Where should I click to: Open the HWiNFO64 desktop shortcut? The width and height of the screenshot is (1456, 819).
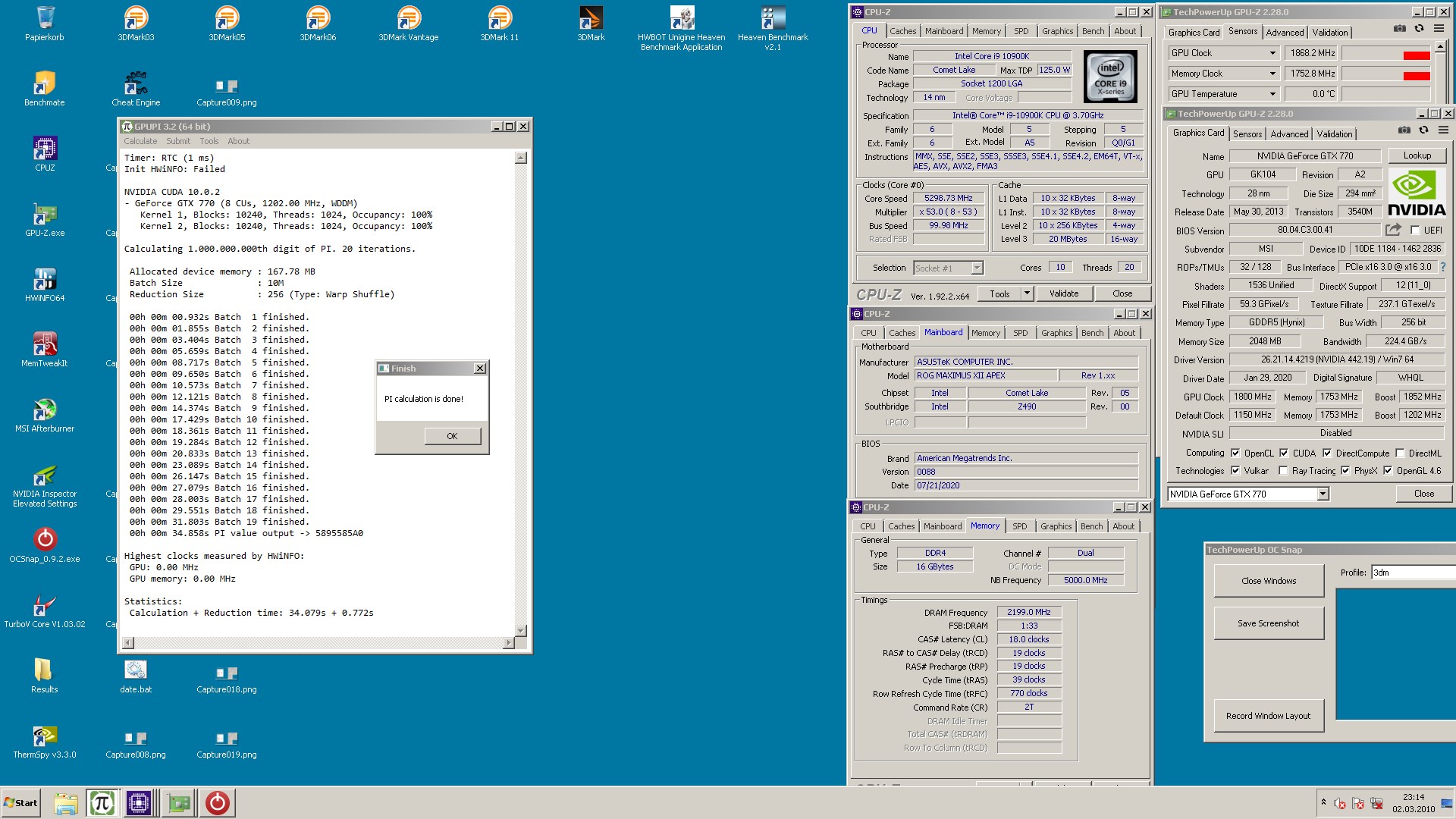(45, 284)
